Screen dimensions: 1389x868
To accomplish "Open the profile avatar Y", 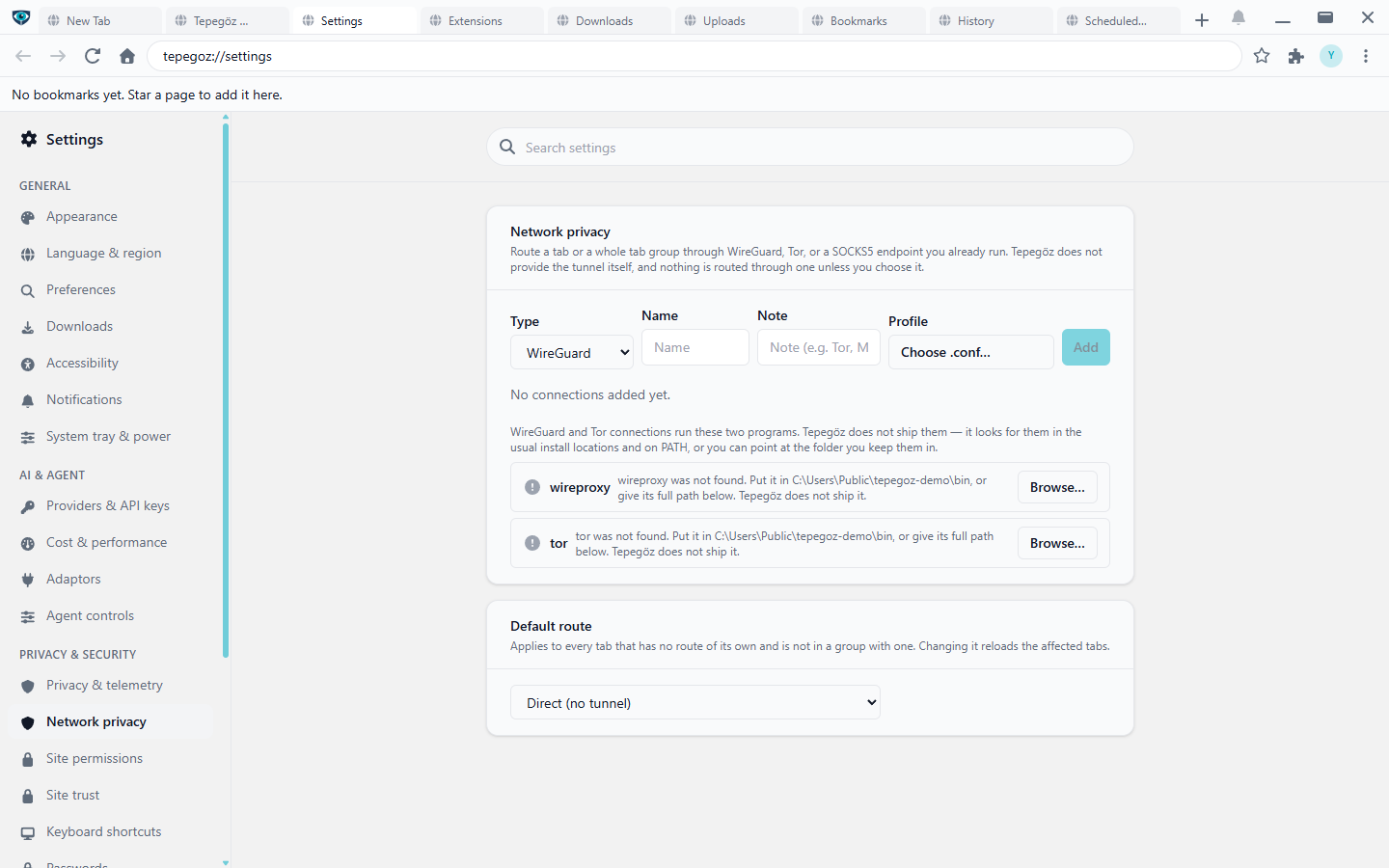I will click(1331, 56).
